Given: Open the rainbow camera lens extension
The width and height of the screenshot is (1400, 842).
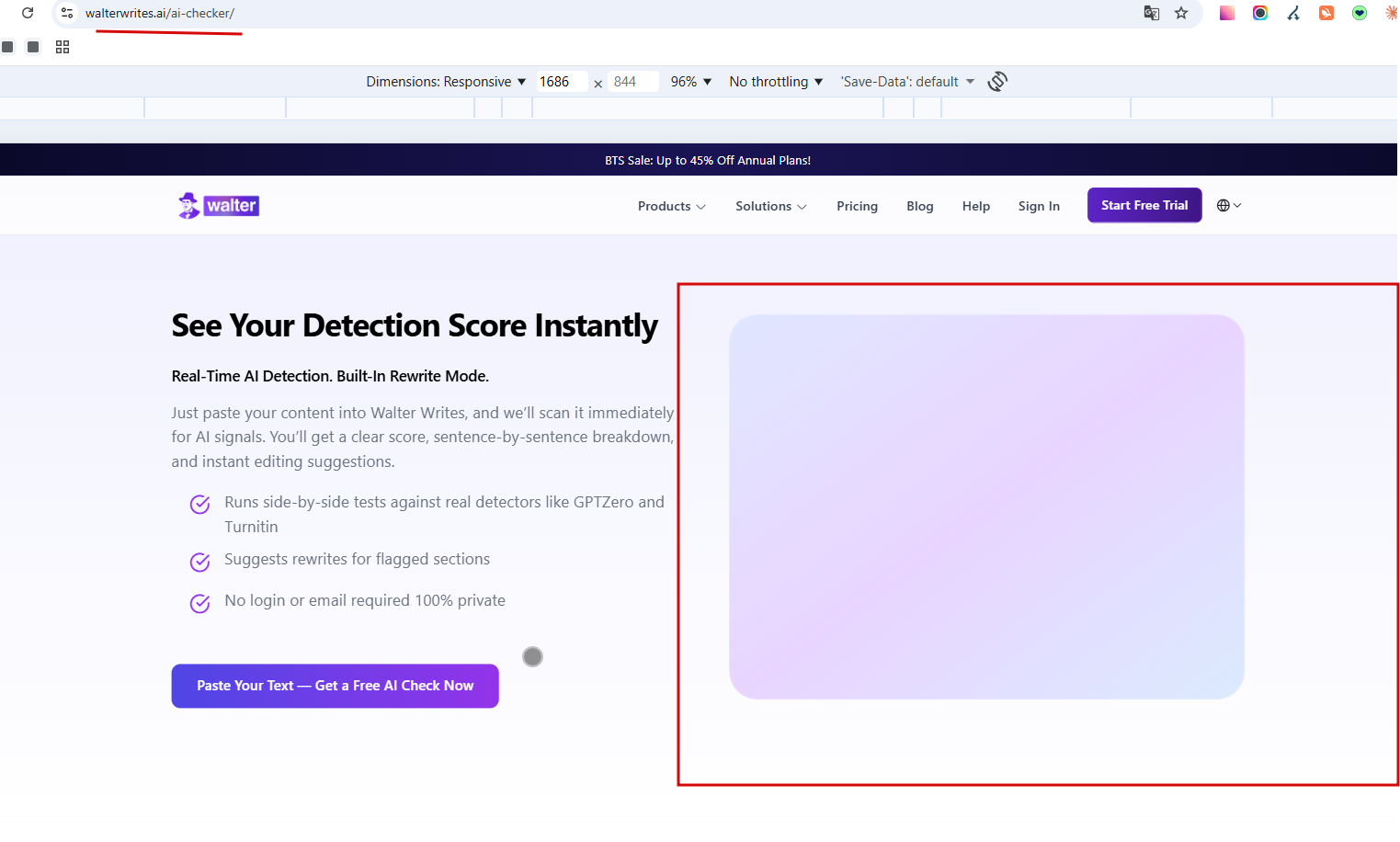Looking at the screenshot, I should 1260,13.
